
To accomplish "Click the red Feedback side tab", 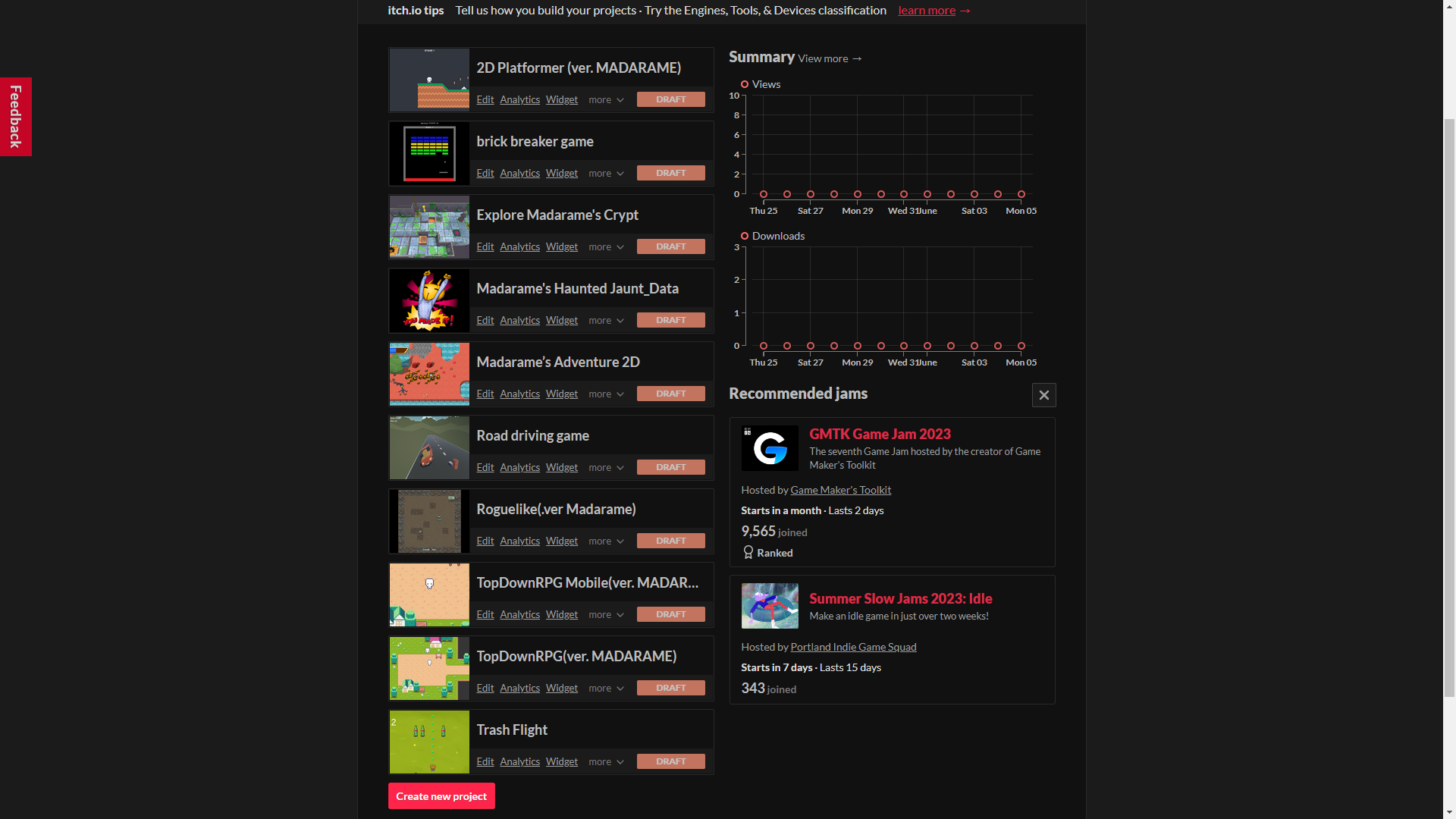I will click(x=15, y=117).
